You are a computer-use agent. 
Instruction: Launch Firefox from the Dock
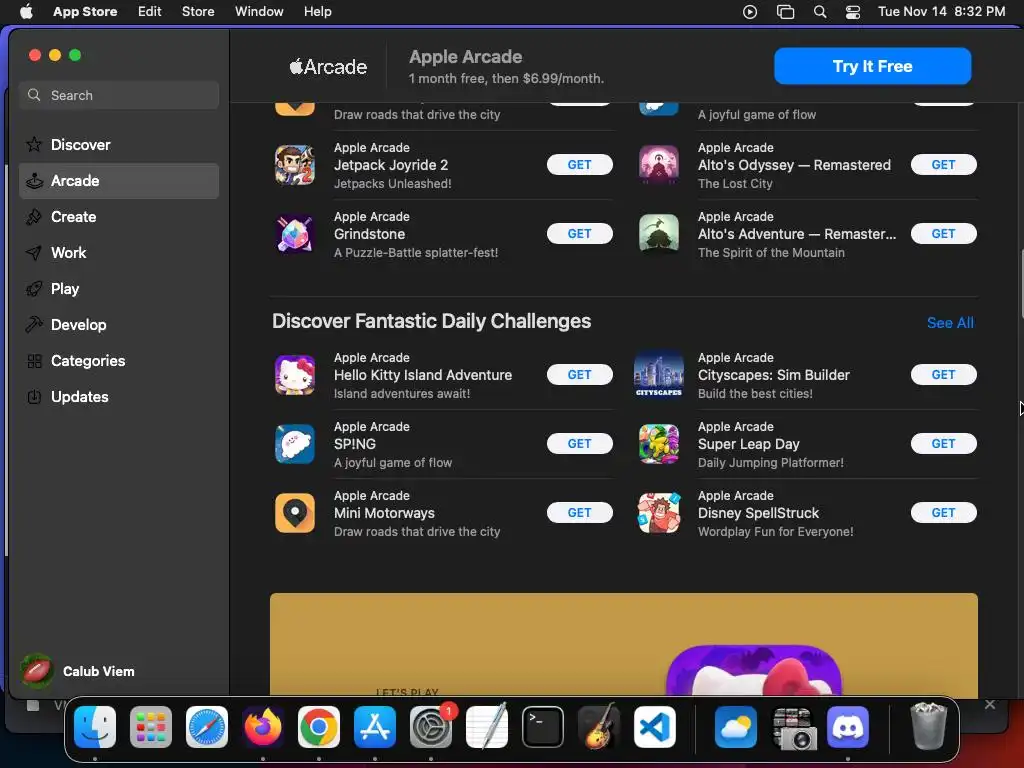[263, 727]
